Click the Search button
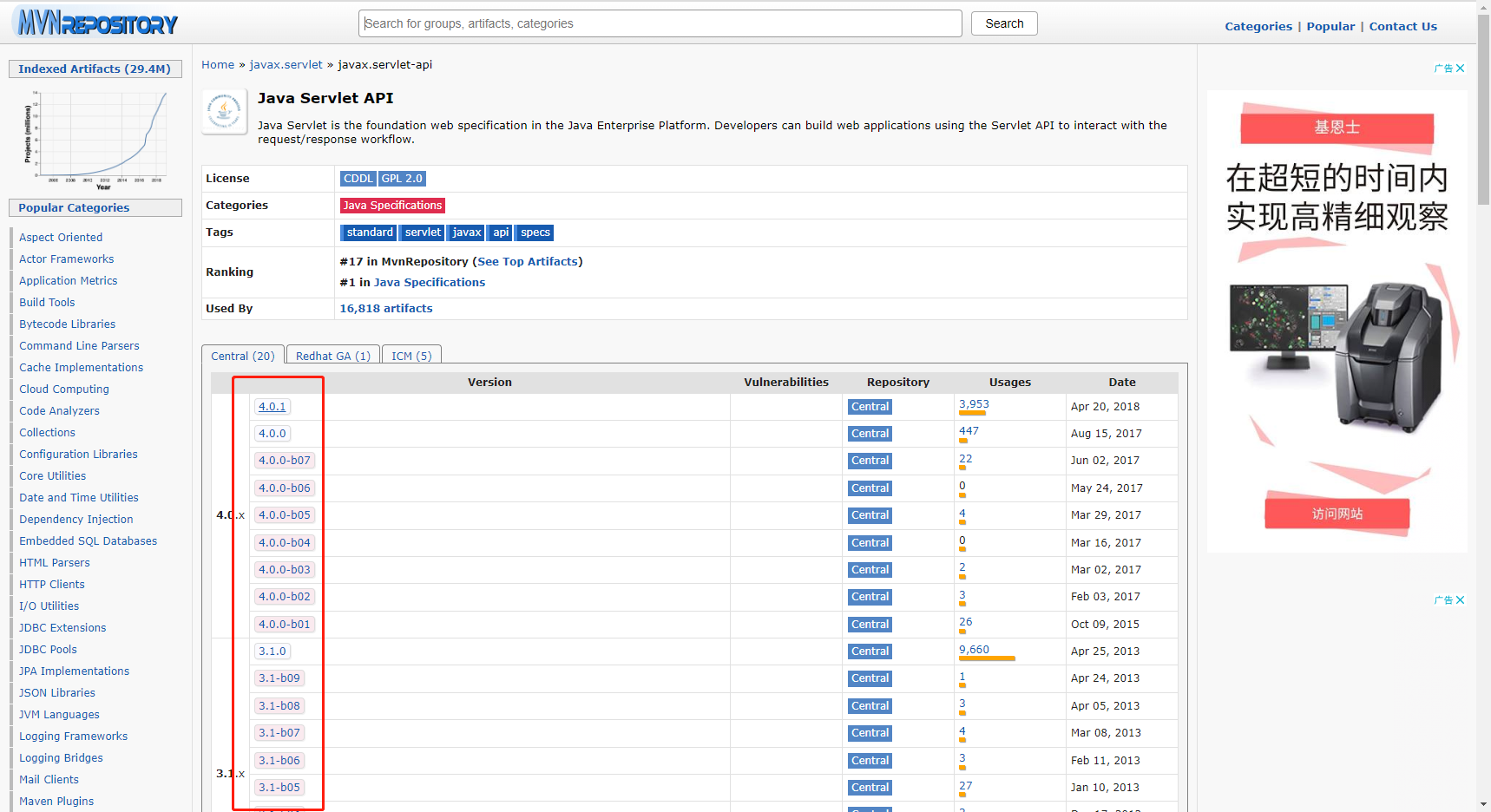1491x812 pixels. coord(1004,23)
